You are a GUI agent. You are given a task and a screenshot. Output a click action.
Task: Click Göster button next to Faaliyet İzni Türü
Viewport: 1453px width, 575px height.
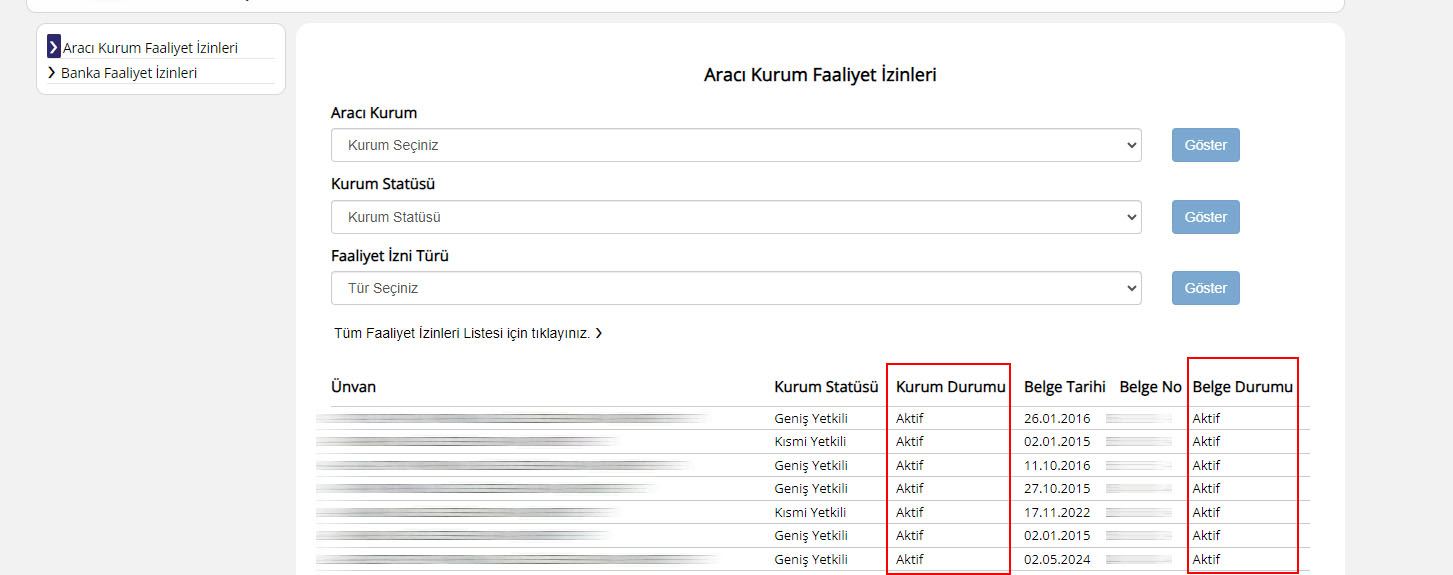pyautogui.click(x=1206, y=288)
